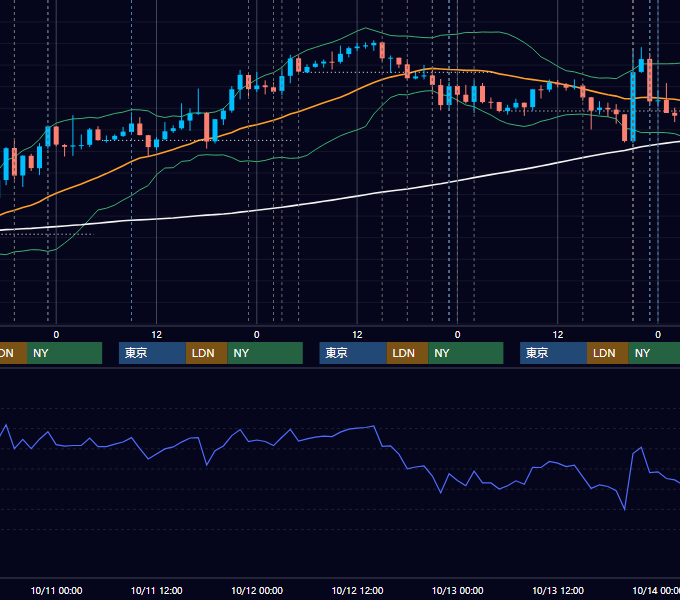Click the 10/11 00:00 time axis label

click(56, 590)
